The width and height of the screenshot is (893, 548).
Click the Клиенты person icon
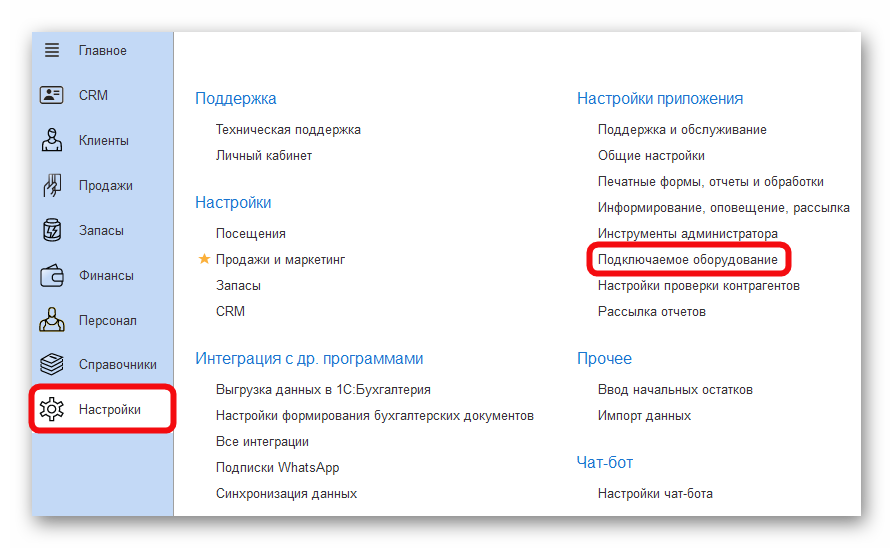52,140
